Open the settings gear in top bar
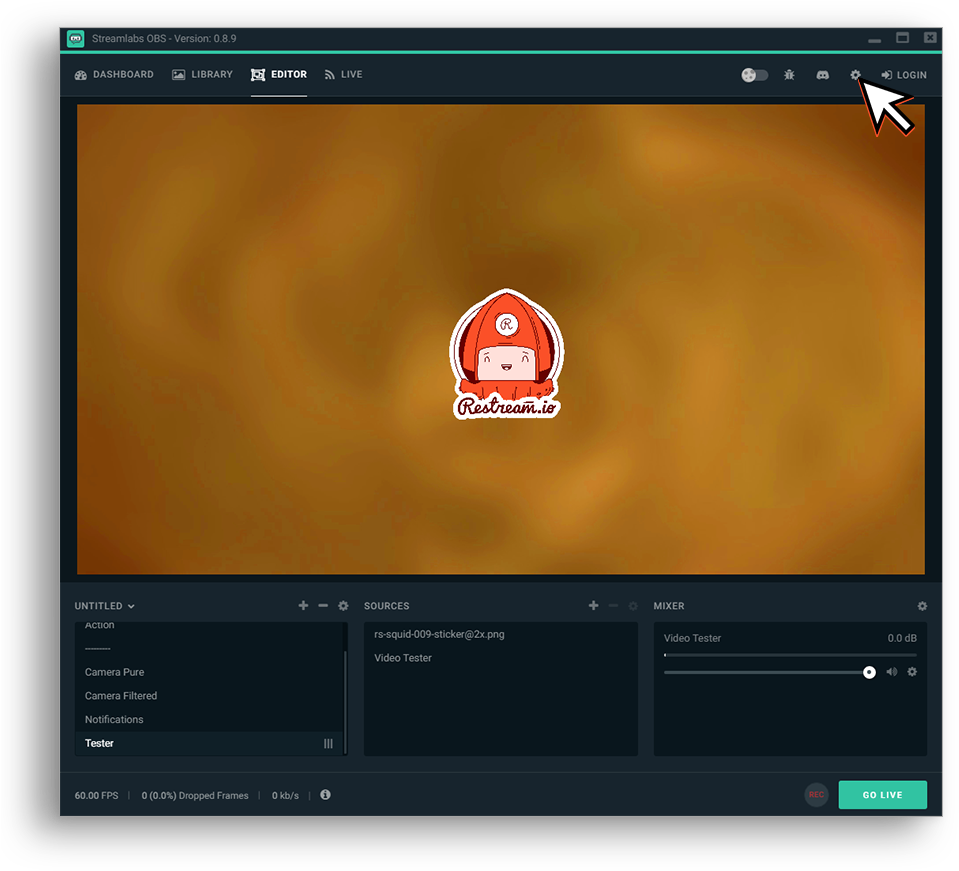 (855, 75)
